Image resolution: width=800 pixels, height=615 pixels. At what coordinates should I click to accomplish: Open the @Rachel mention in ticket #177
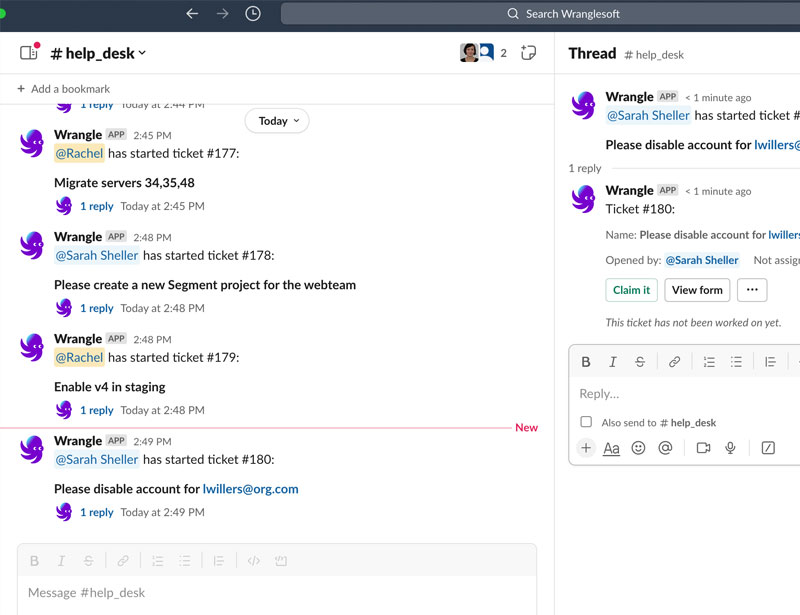point(79,153)
